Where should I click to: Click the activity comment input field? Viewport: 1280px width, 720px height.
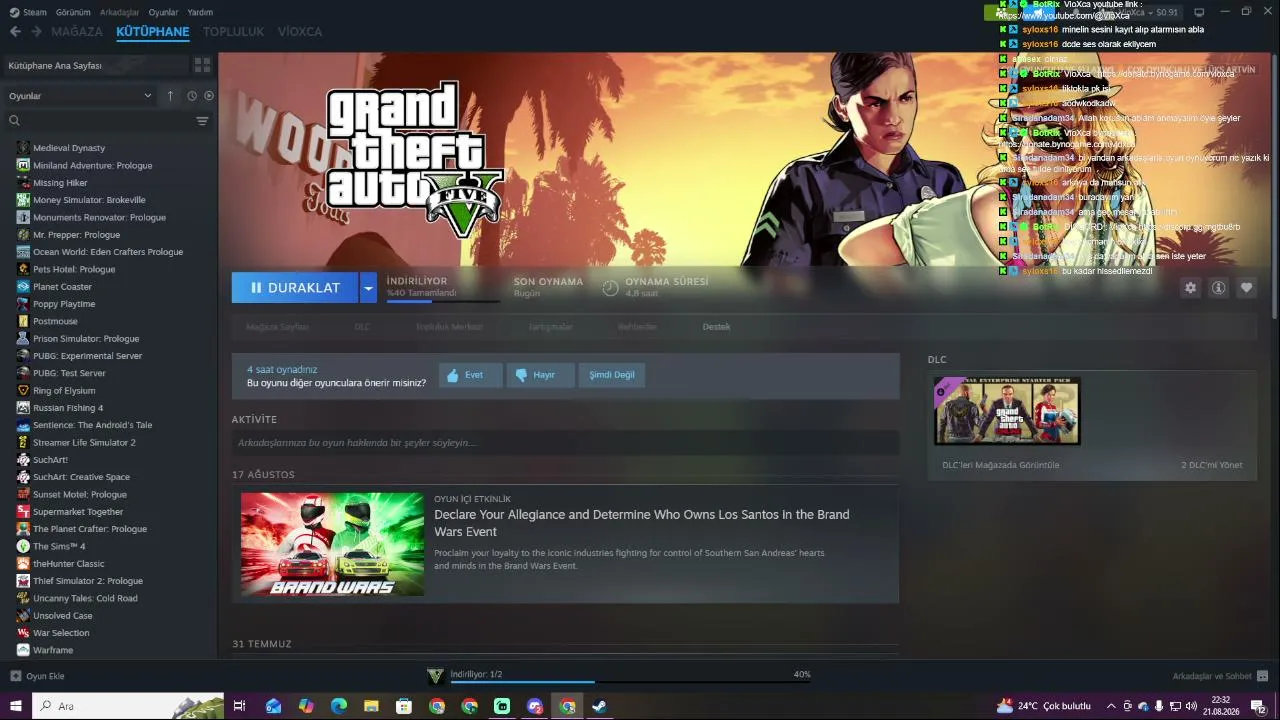coord(565,443)
